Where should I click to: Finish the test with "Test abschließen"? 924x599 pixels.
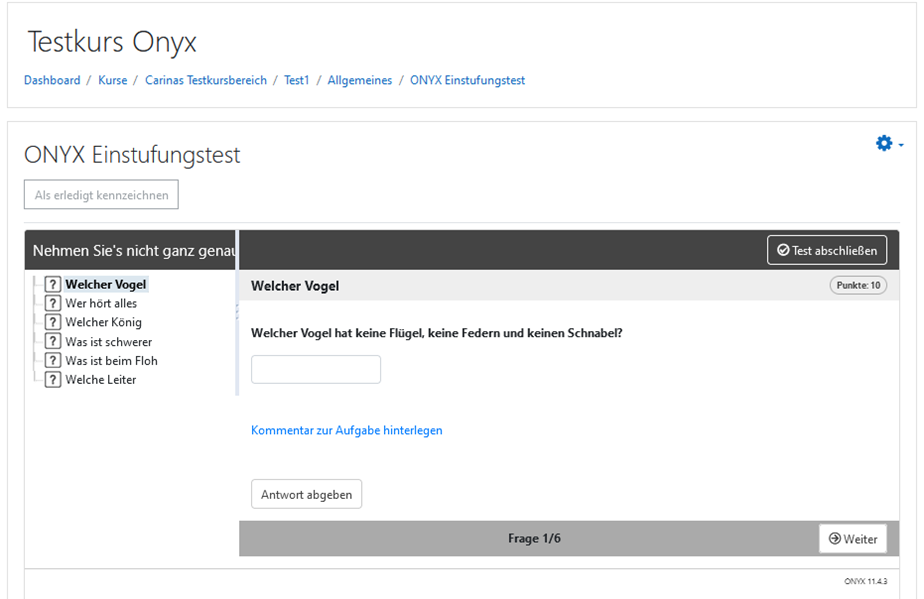point(827,249)
